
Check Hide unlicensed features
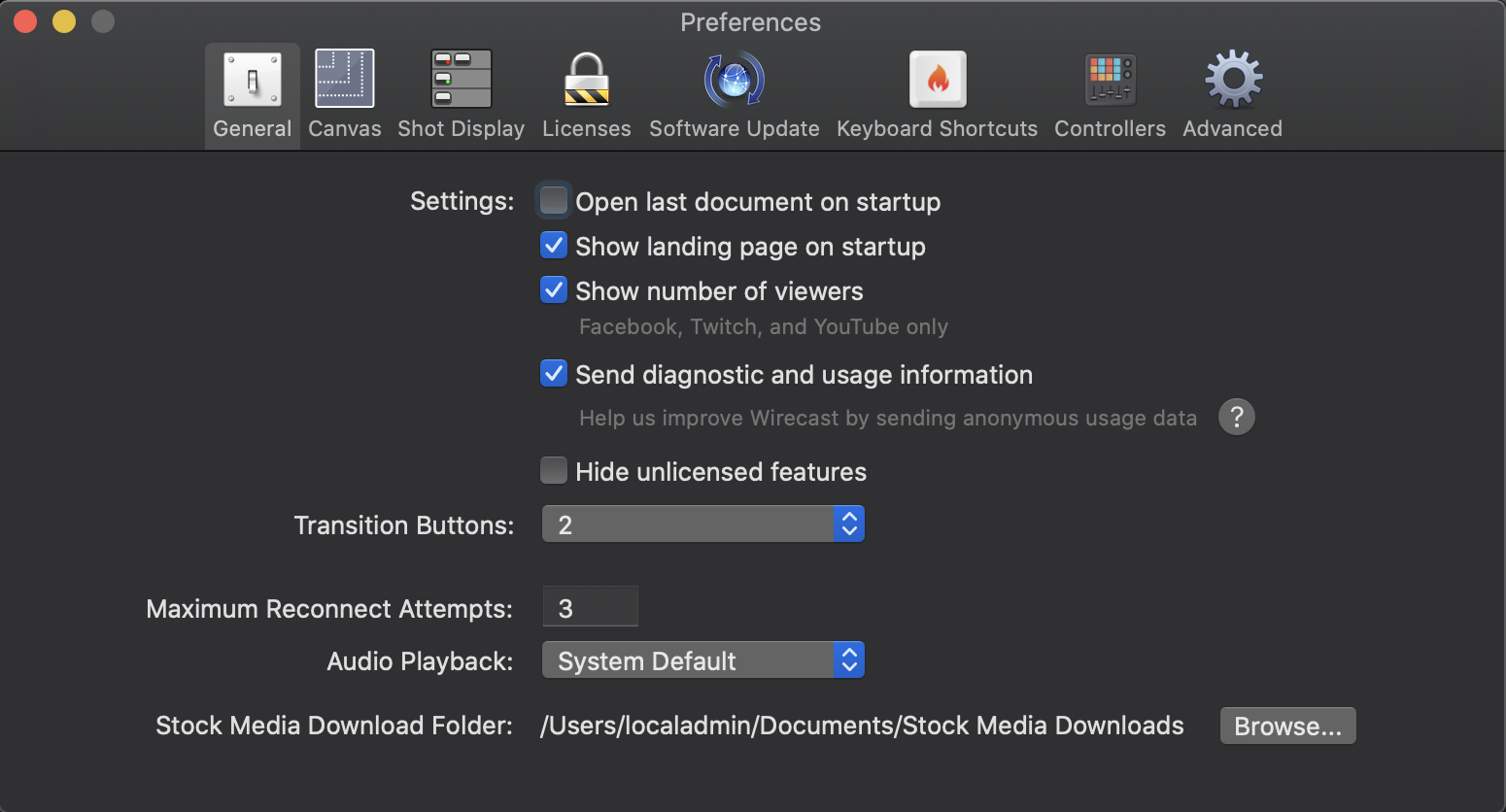[554, 470]
